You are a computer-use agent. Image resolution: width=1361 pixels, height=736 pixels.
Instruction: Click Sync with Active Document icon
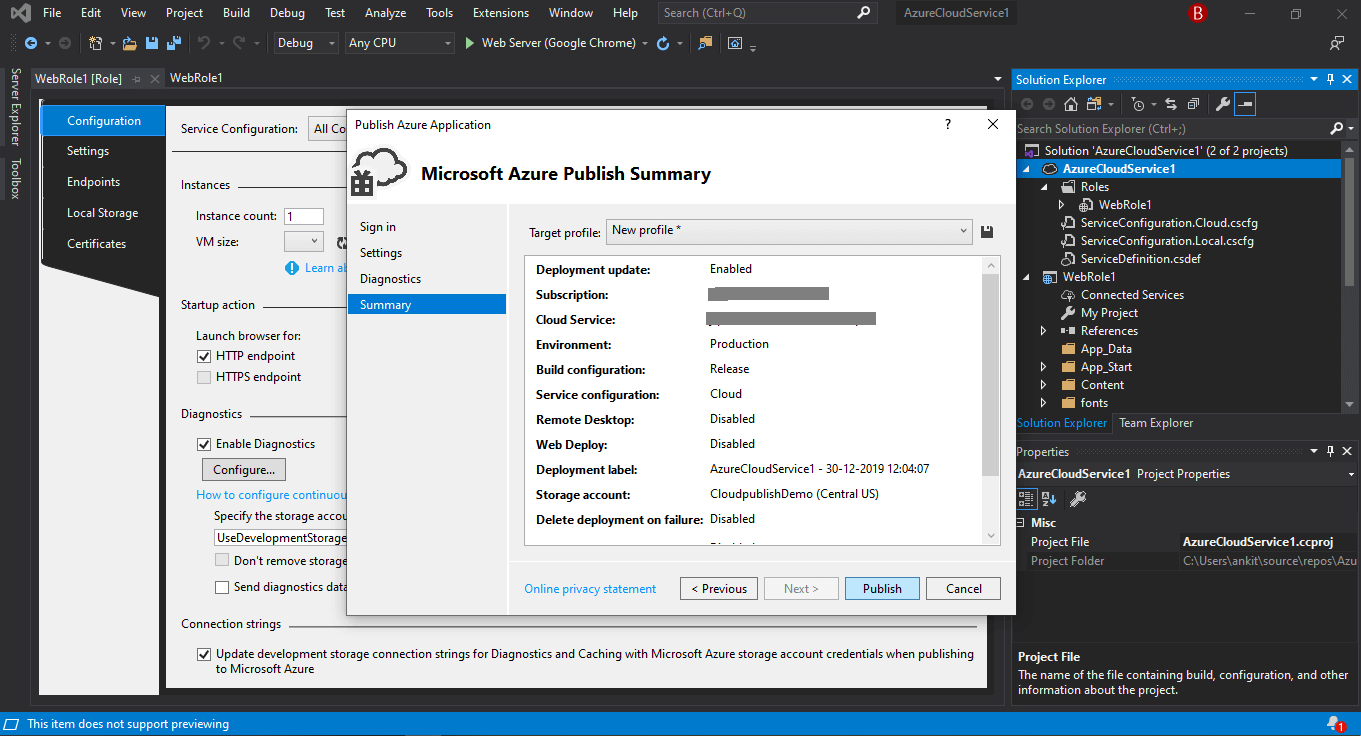[1171, 104]
